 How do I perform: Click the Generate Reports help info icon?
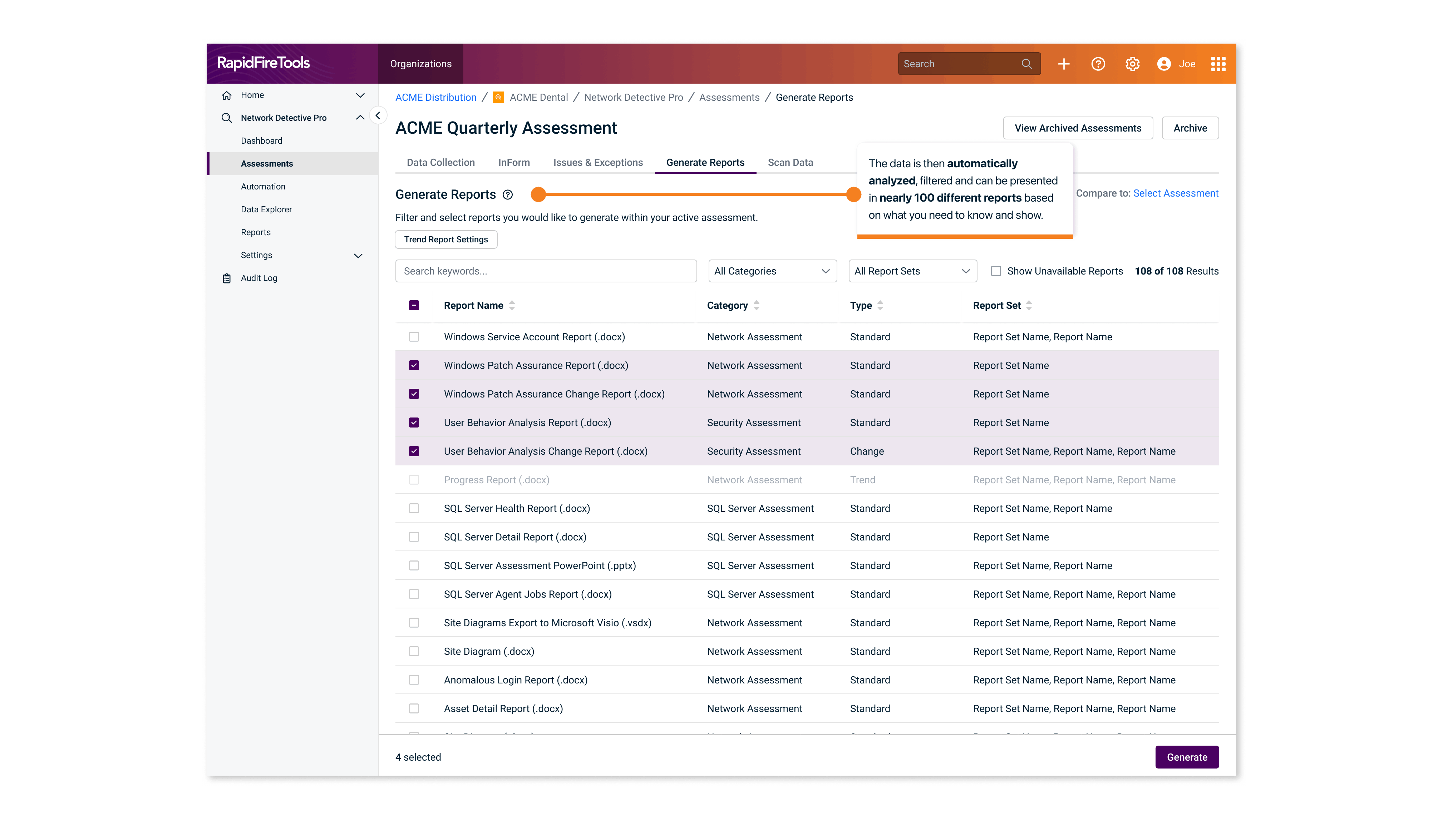(x=507, y=195)
